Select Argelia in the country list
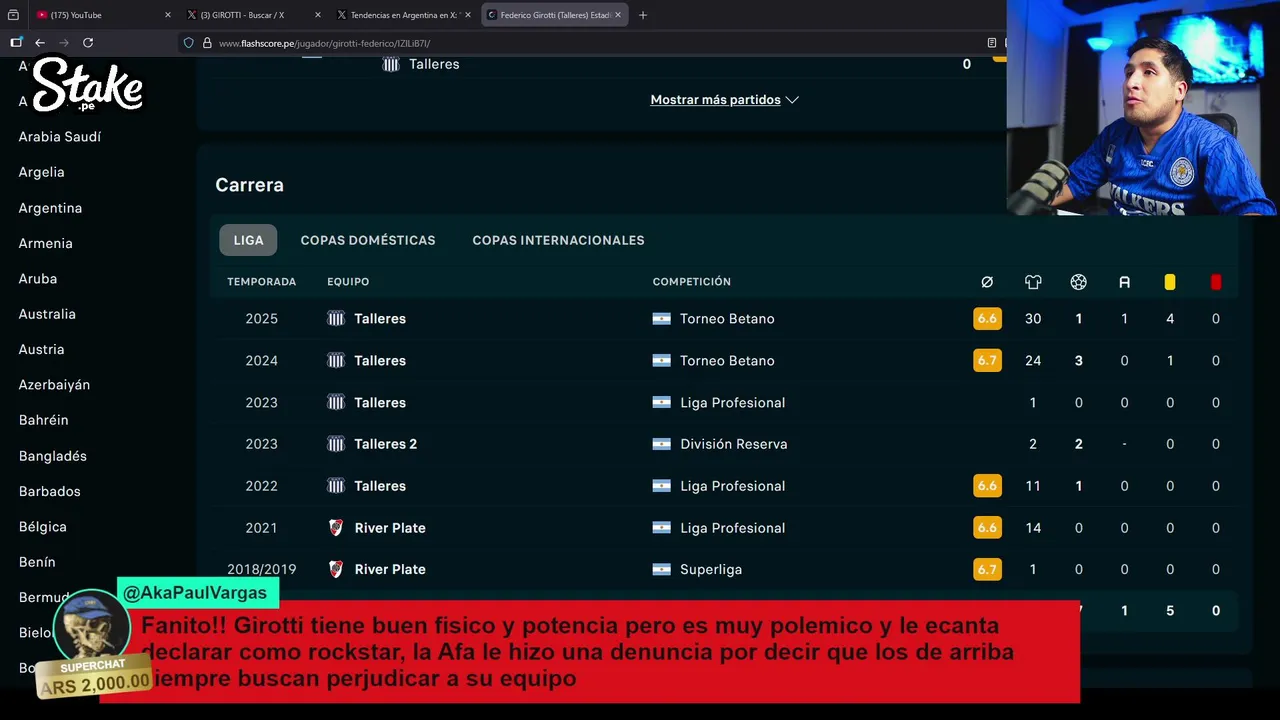 [41, 172]
